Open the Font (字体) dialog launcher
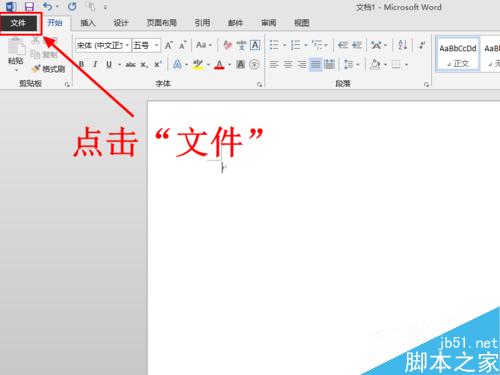500x375 pixels. click(259, 85)
